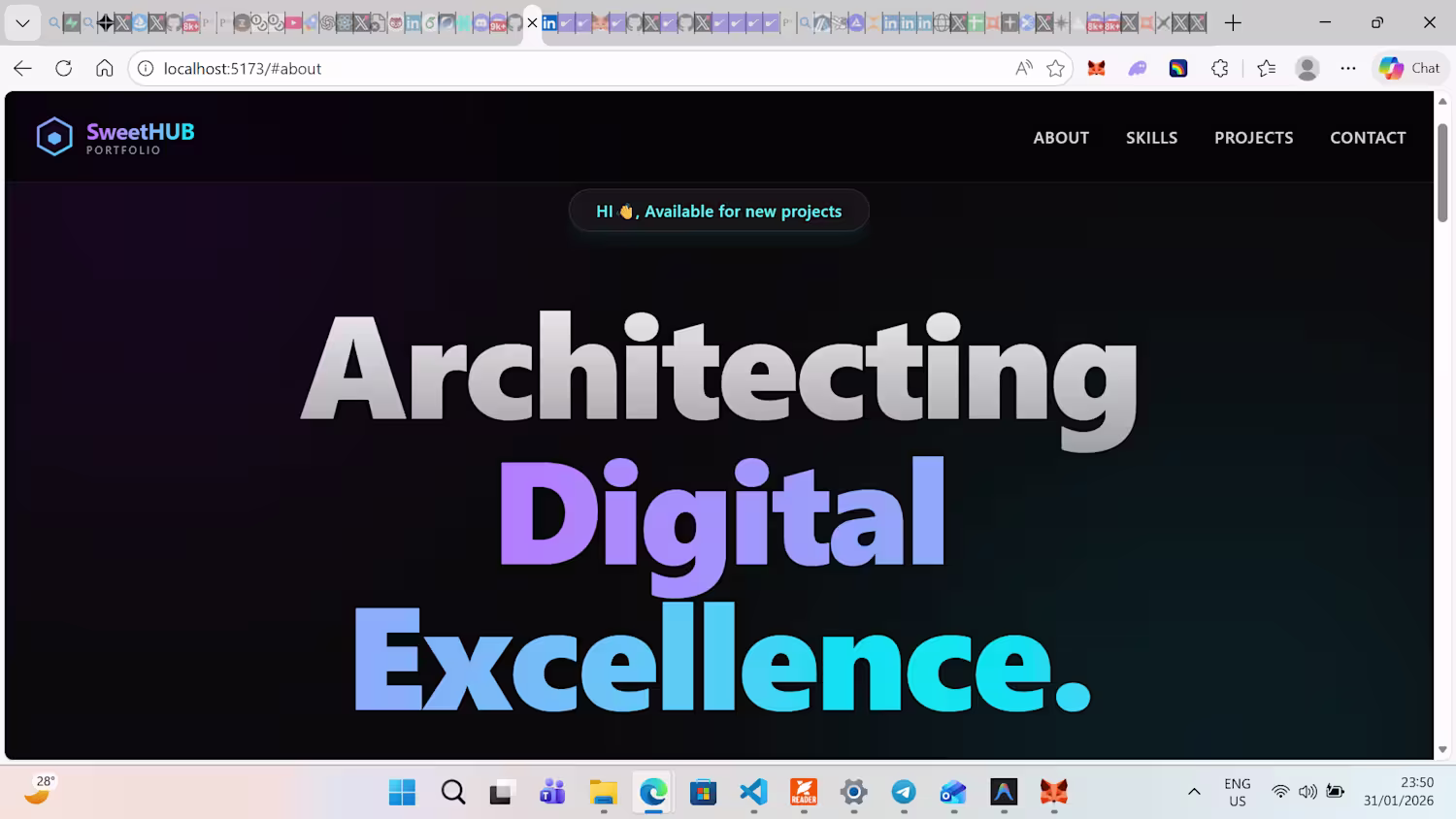Viewport: 1456px width, 819px height.
Task: Open the browser profile avatar
Action: [1307, 68]
